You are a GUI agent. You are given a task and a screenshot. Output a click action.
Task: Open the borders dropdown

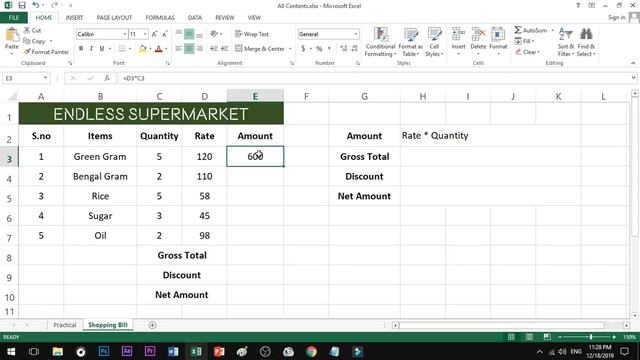tap(130, 49)
